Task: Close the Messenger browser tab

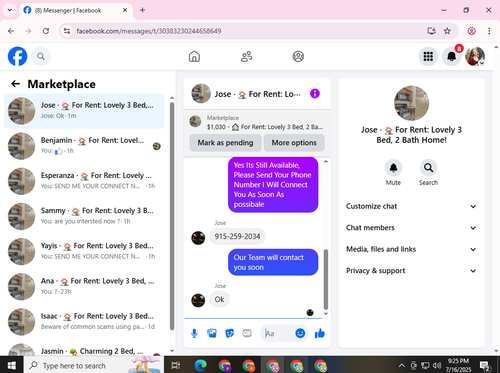Action: click(x=125, y=10)
